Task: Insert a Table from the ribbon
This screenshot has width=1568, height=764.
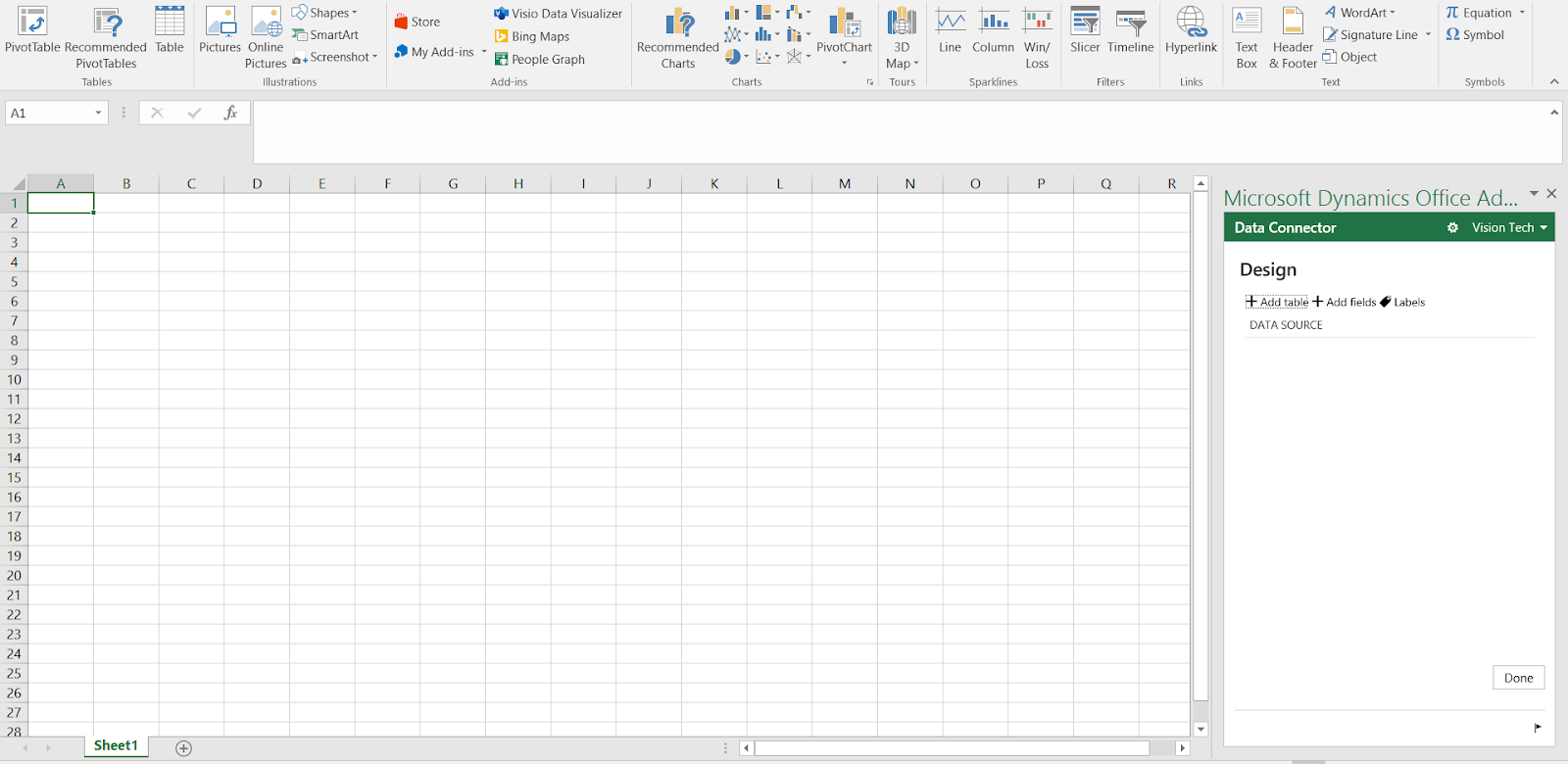Action: 170,30
